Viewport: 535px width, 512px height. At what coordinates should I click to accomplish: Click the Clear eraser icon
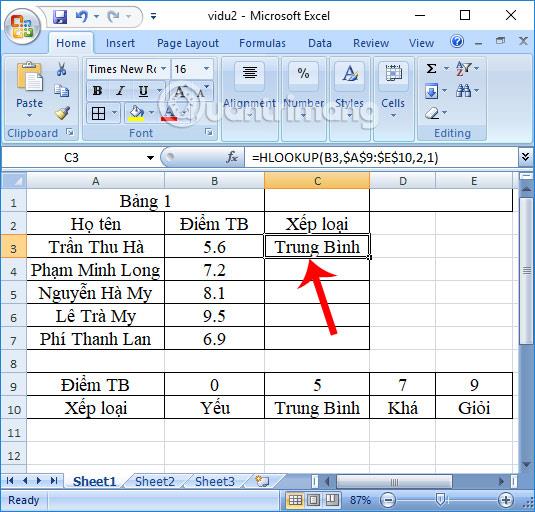(432, 113)
